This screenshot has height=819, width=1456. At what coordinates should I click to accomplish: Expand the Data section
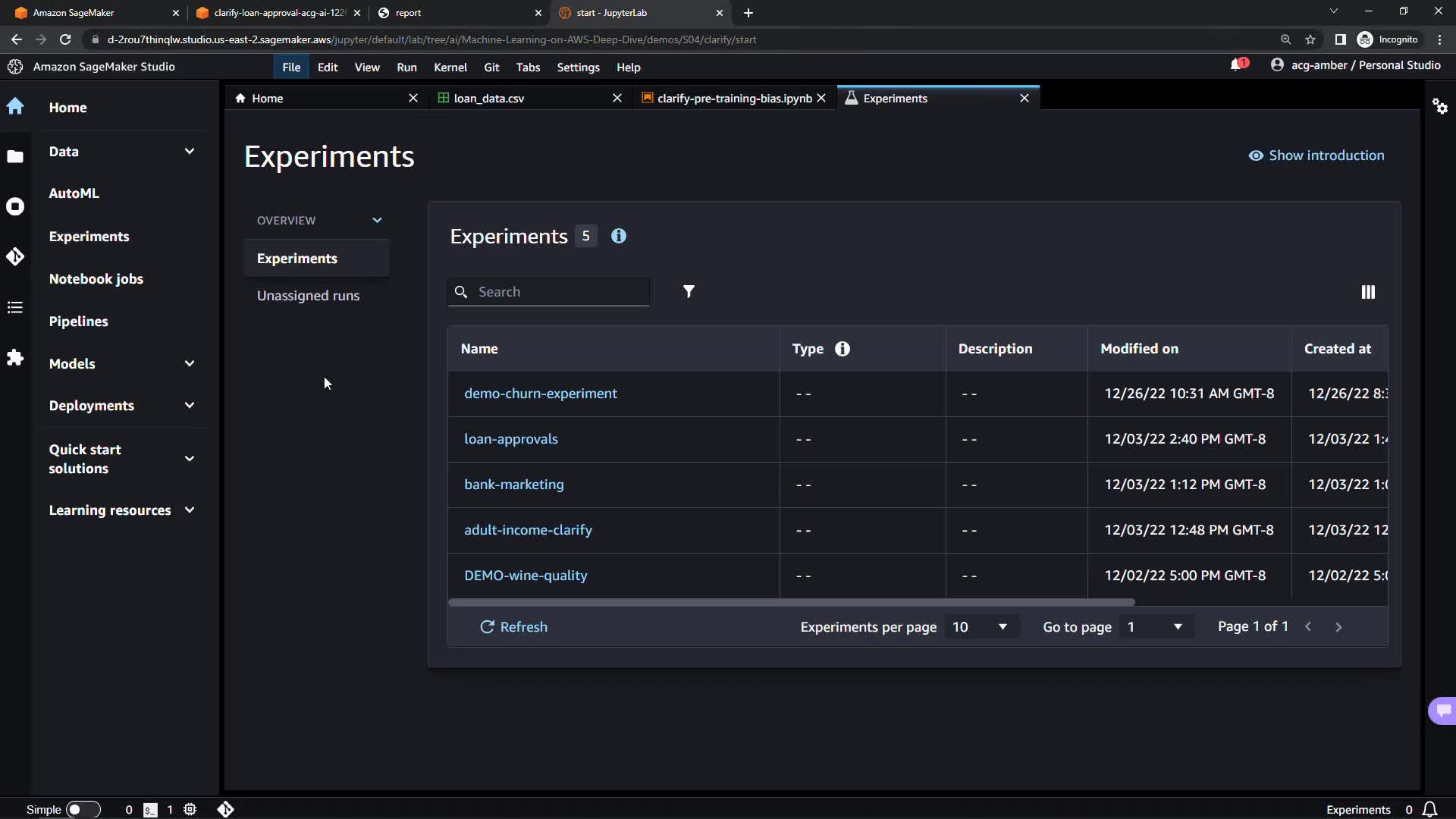(x=189, y=152)
